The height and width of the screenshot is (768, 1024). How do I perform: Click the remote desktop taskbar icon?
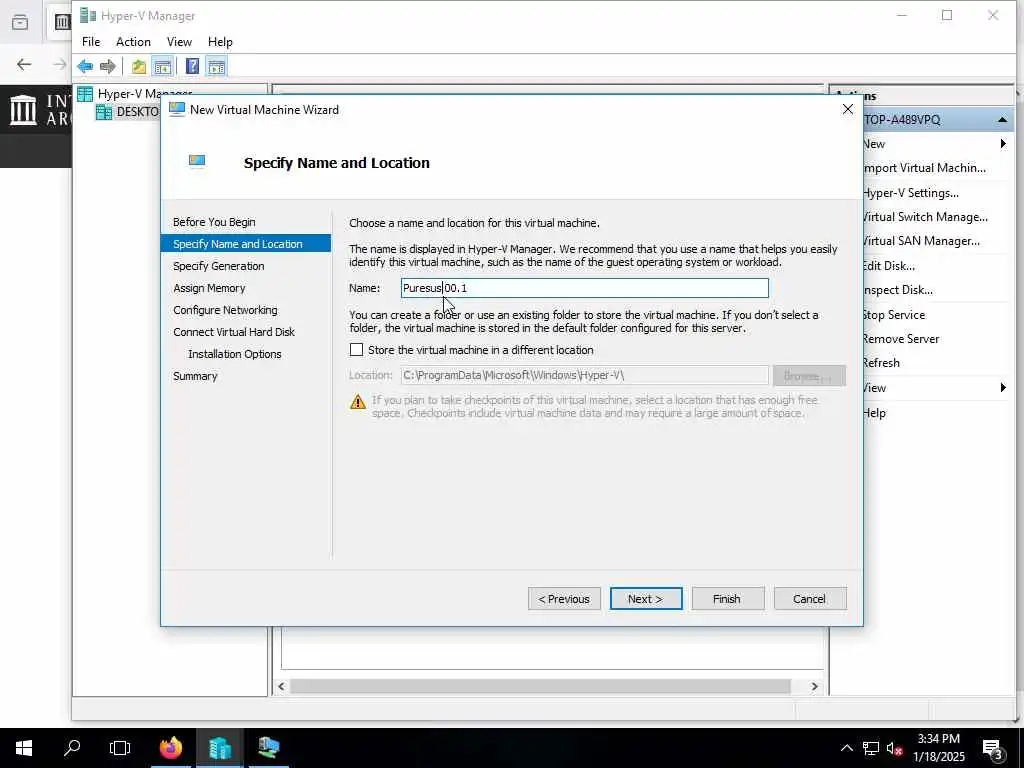tap(268, 748)
